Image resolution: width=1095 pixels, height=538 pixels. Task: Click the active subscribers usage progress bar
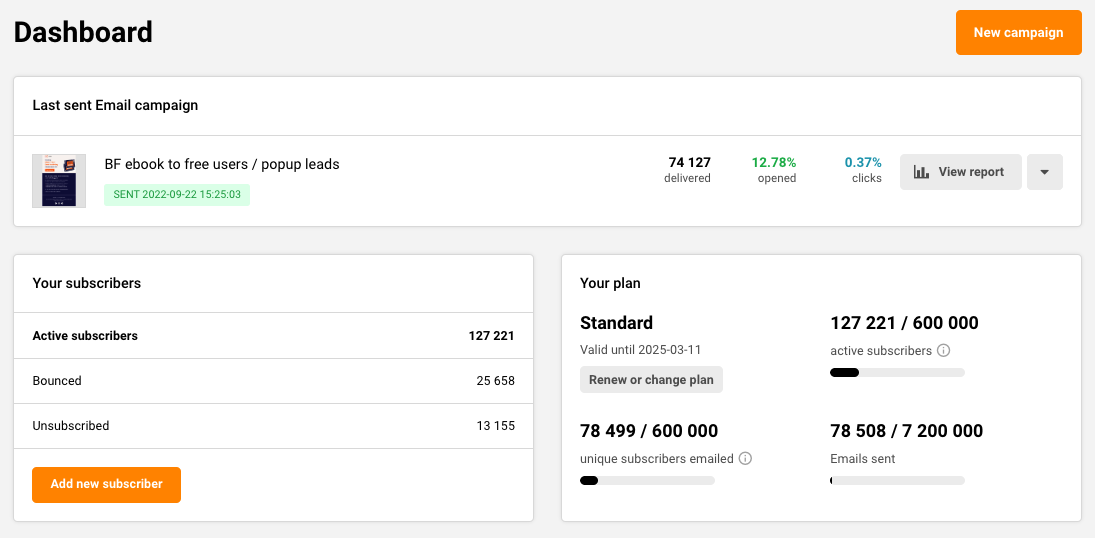pos(897,373)
